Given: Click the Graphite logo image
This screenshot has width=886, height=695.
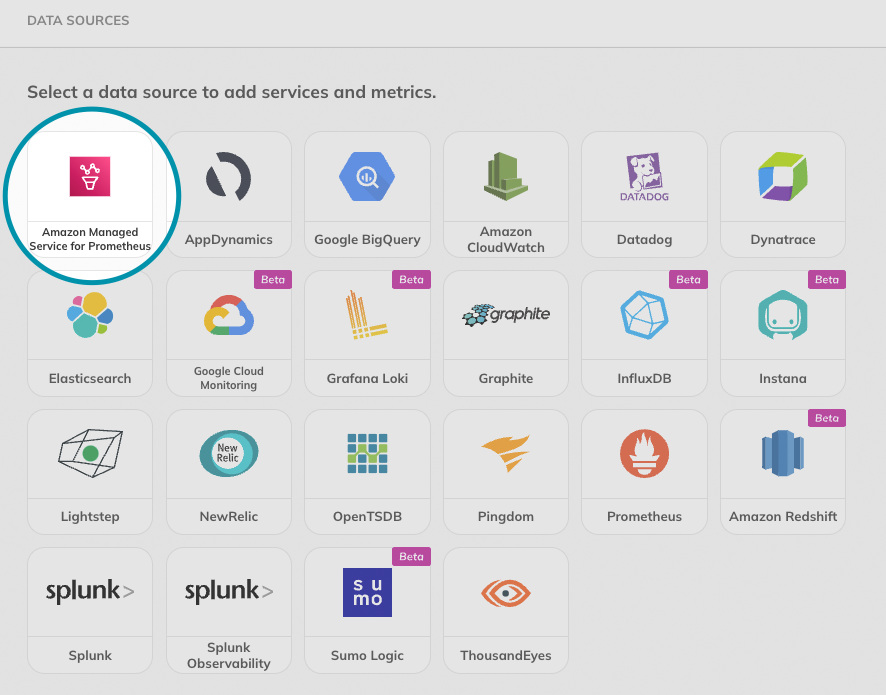Looking at the screenshot, I should (506, 315).
